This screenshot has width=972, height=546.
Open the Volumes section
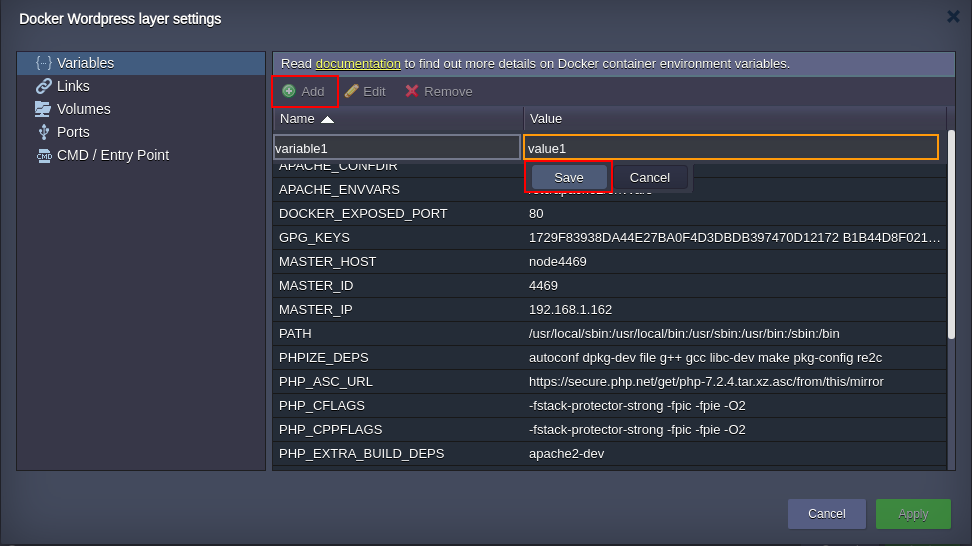click(x=141, y=109)
